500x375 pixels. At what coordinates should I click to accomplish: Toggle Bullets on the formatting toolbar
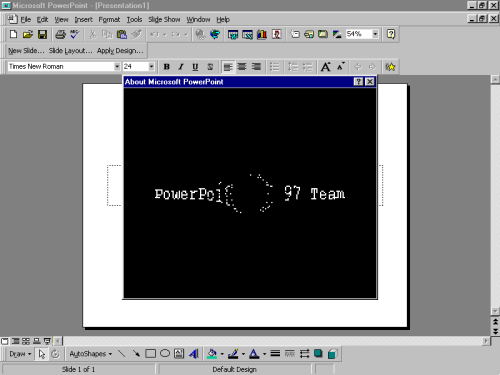click(x=275, y=67)
